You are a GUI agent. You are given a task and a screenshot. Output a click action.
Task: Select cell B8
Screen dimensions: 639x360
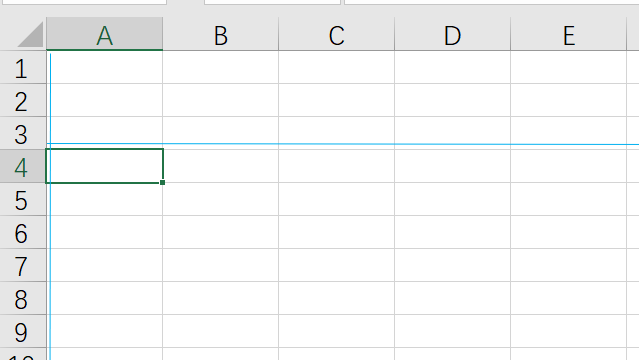[220, 299]
